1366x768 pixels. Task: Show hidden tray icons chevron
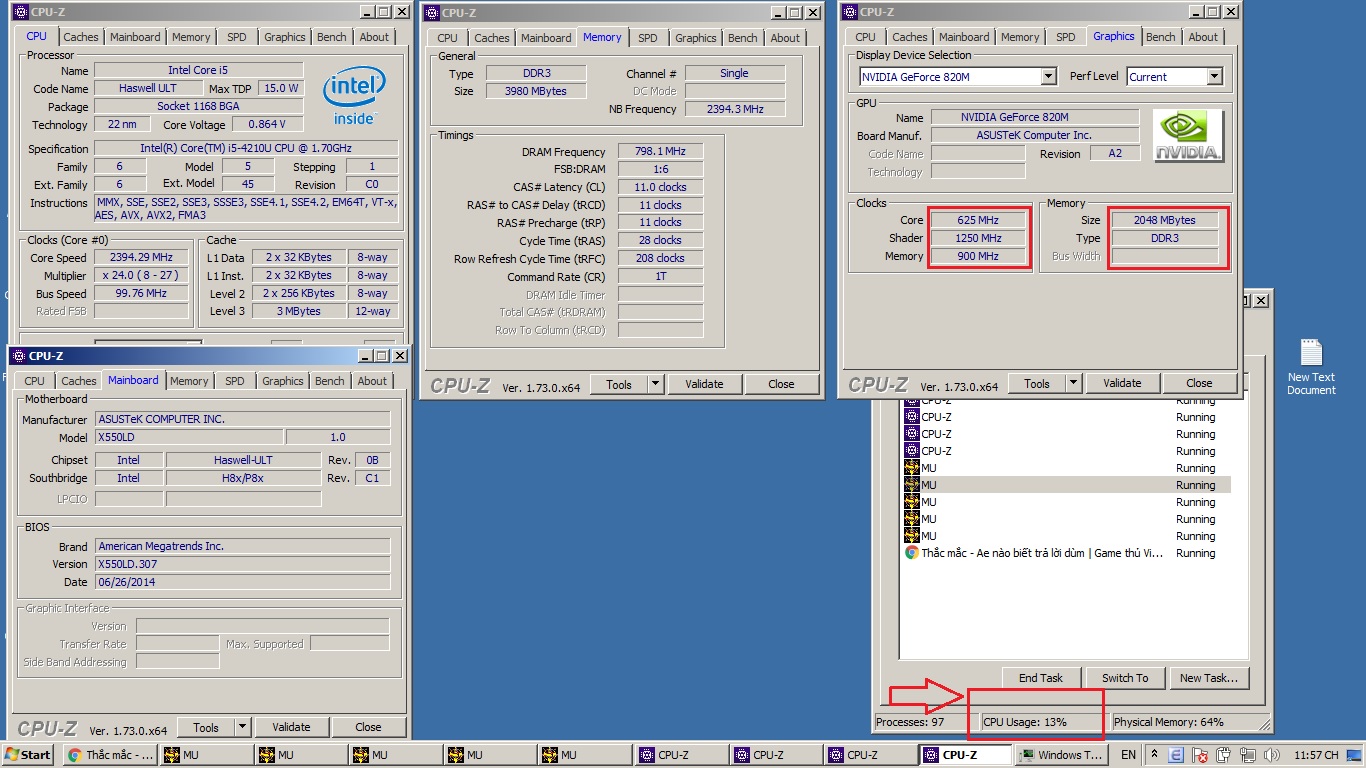[x=1154, y=755]
